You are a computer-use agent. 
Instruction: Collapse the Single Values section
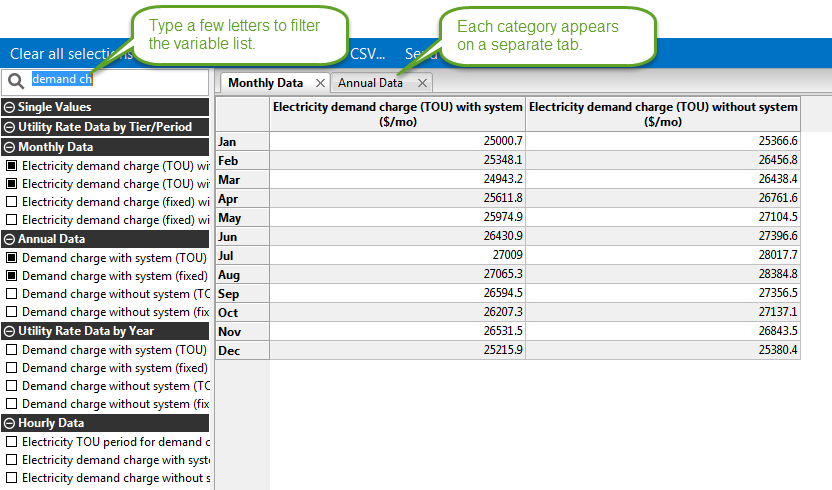9,107
